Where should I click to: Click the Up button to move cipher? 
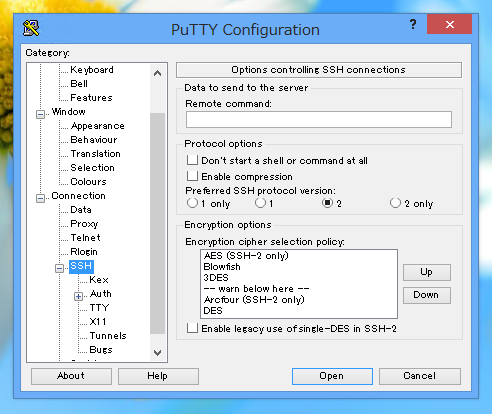tap(427, 272)
